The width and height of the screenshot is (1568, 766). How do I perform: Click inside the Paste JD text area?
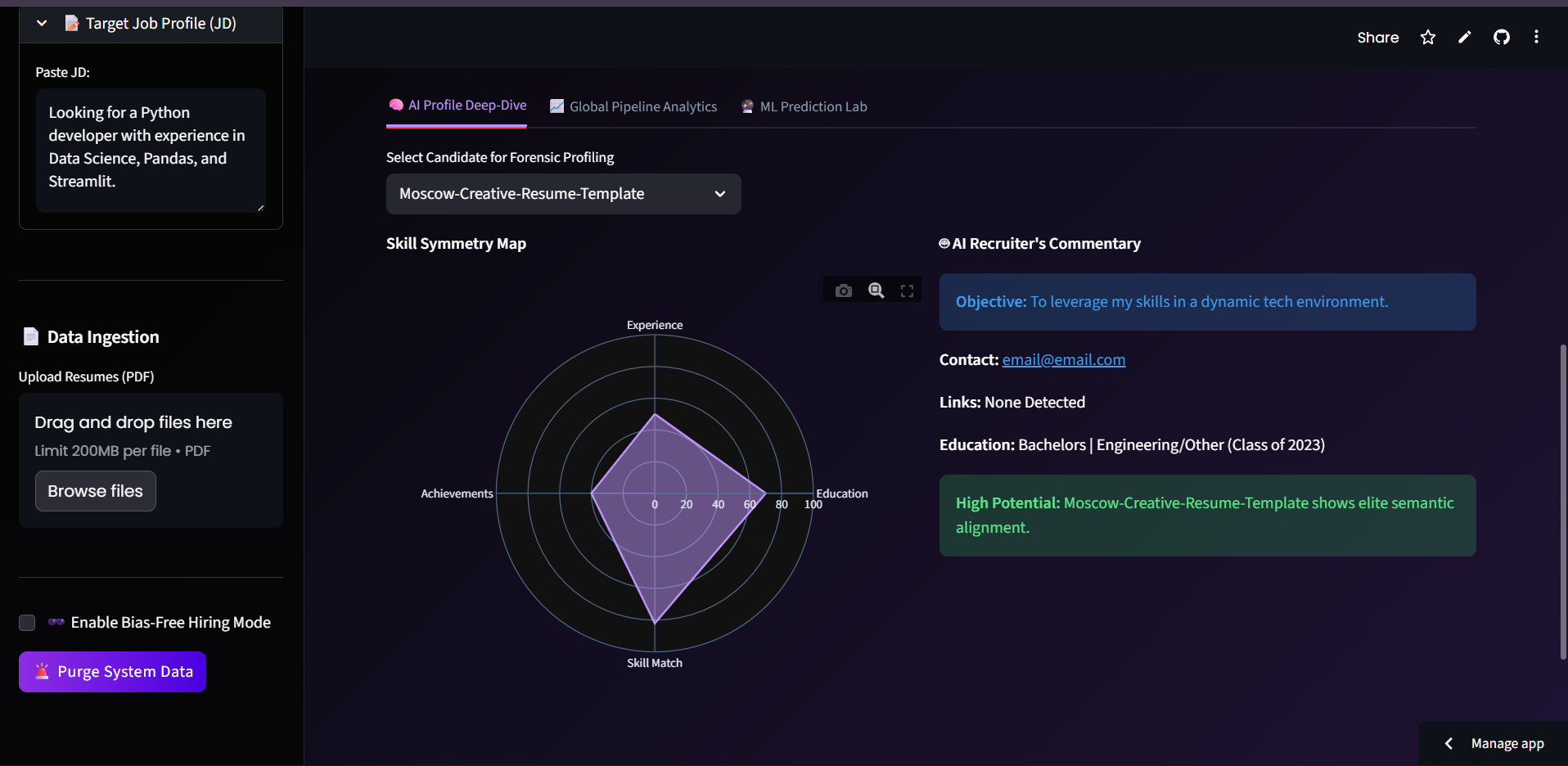pos(150,151)
